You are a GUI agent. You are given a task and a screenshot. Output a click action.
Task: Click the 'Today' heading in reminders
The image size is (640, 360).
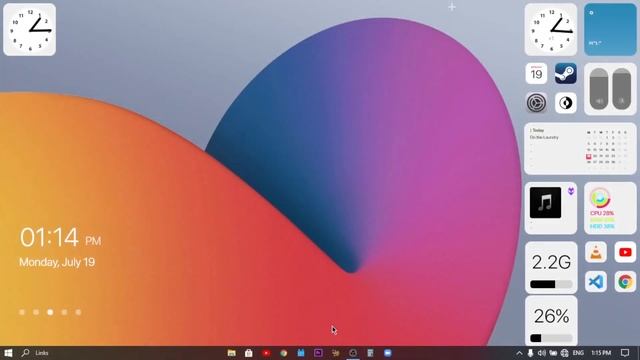538,130
